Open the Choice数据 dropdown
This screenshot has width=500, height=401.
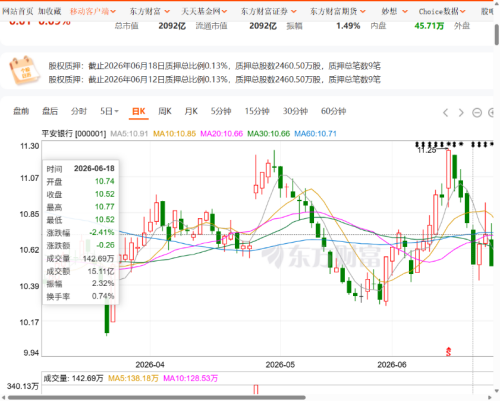(442, 11)
